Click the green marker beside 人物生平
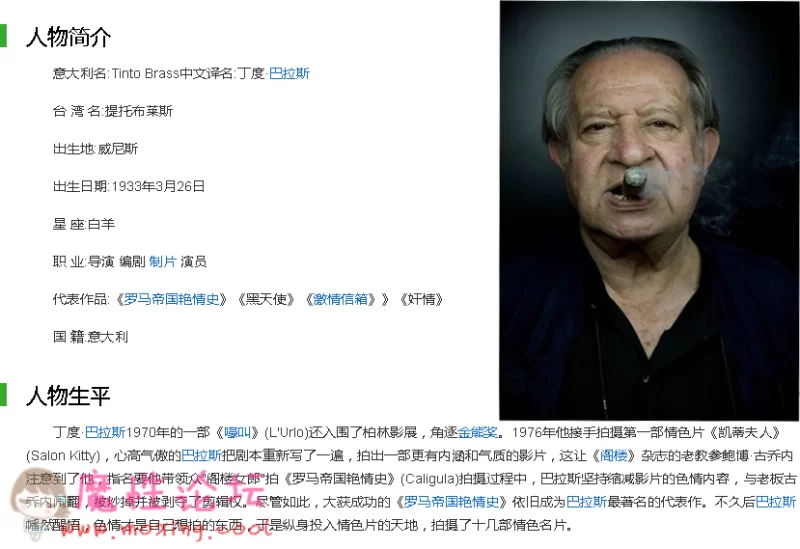Viewport: 800px width, 549px height. click(x=3, y=394)
